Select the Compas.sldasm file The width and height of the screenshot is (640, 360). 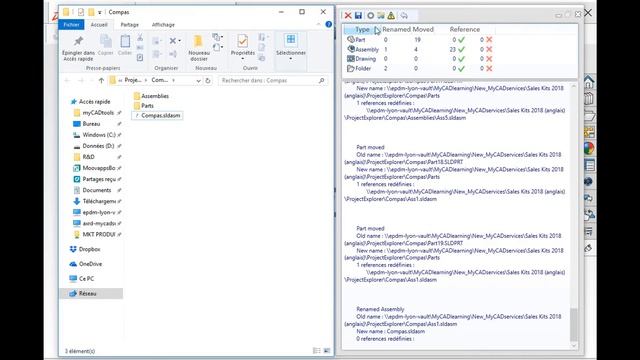click(x=157, y=116)
